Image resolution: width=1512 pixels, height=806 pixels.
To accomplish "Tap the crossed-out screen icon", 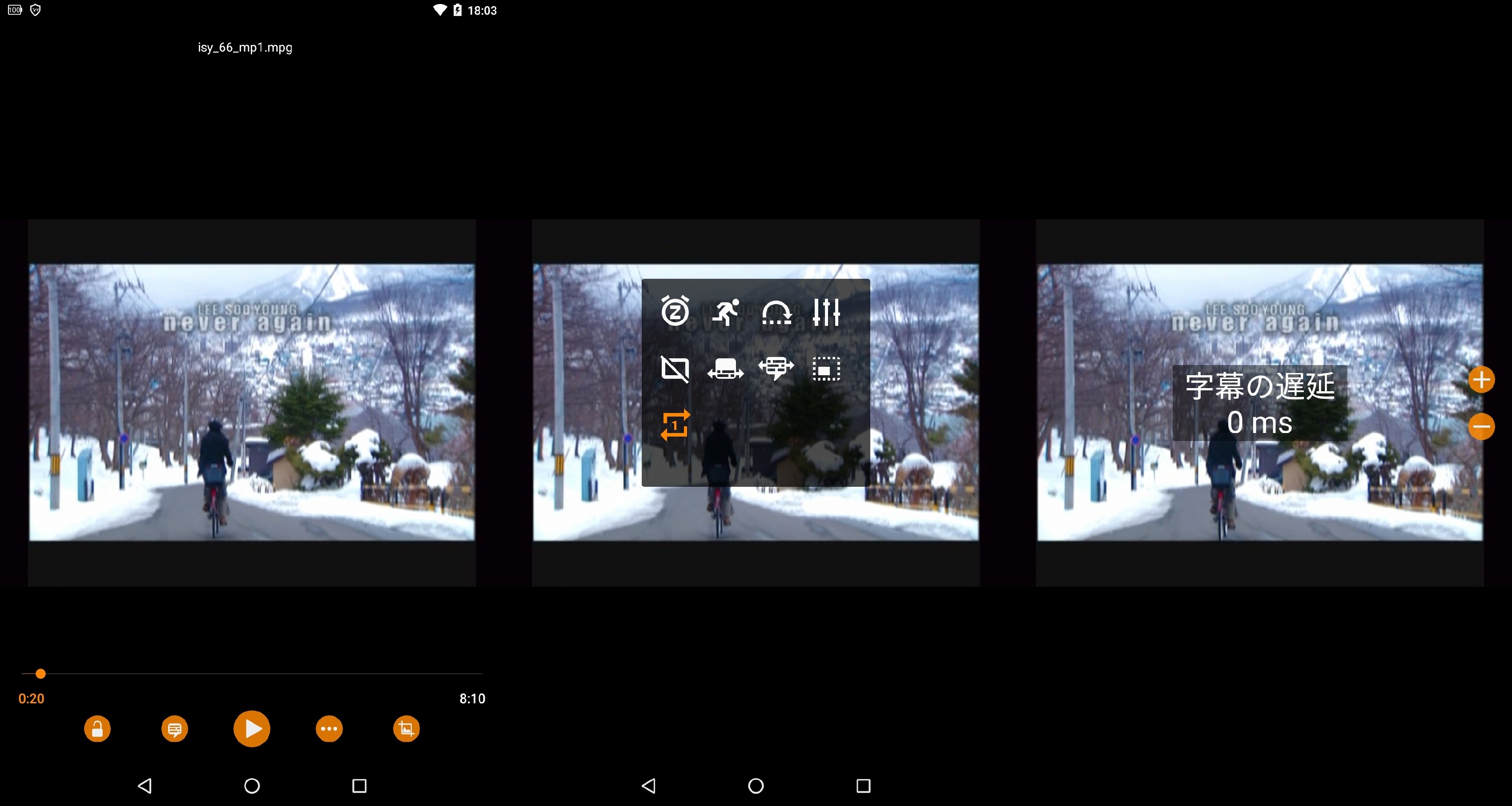I will (x=675, y=369).
